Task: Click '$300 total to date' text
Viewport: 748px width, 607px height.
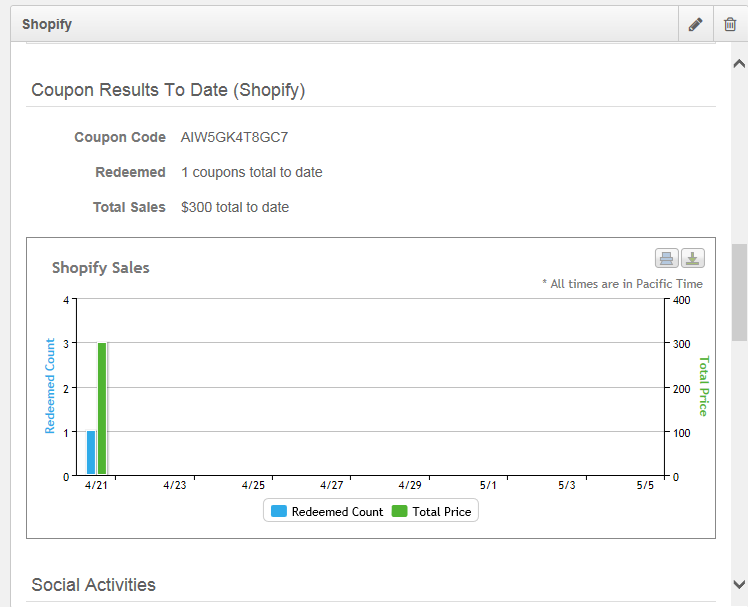Action: [235, 207]
